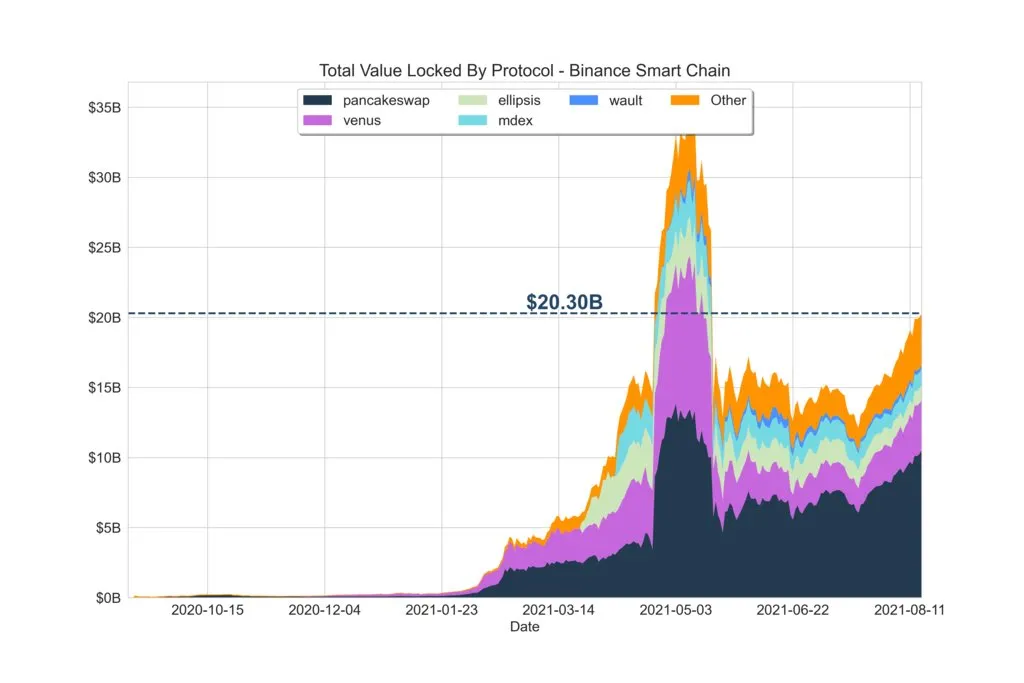The height and width of the screenshot is (683, 1024).
Task: Select the Other legend label
Action: click(x=728, y=100)
